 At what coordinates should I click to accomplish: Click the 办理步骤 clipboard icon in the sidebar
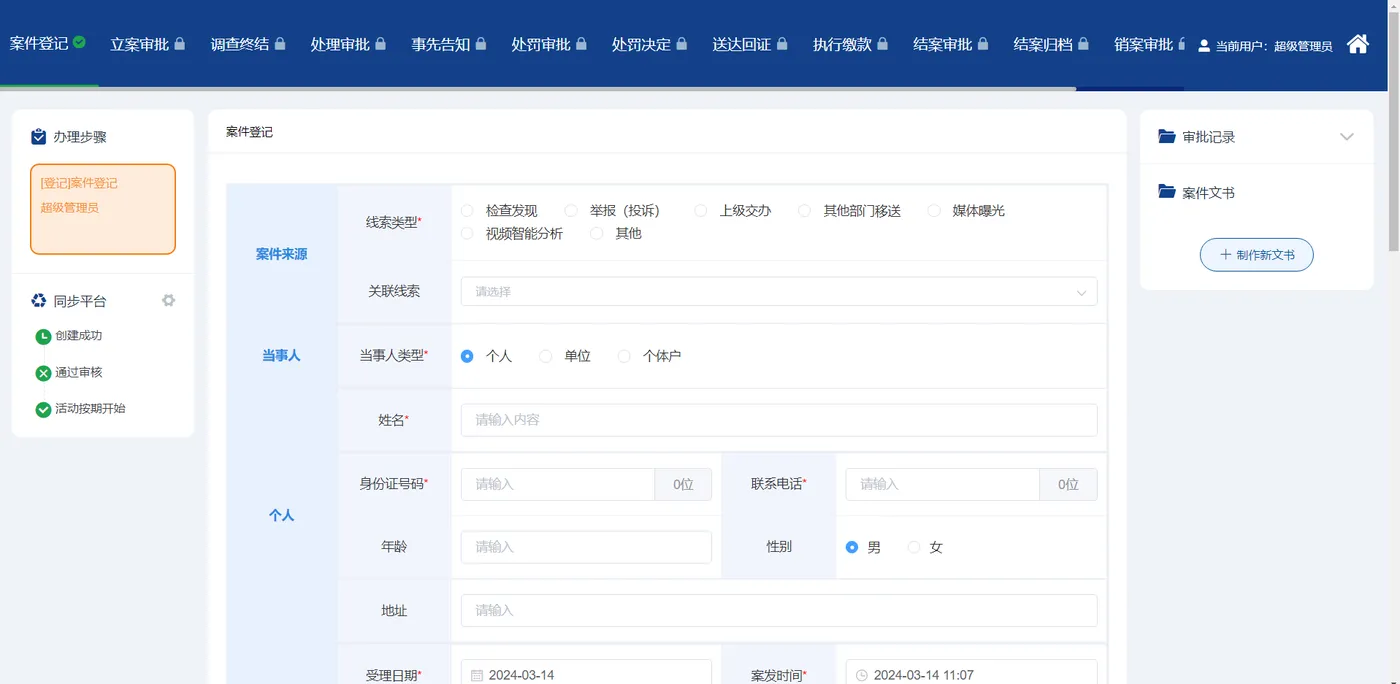(39, 135)
